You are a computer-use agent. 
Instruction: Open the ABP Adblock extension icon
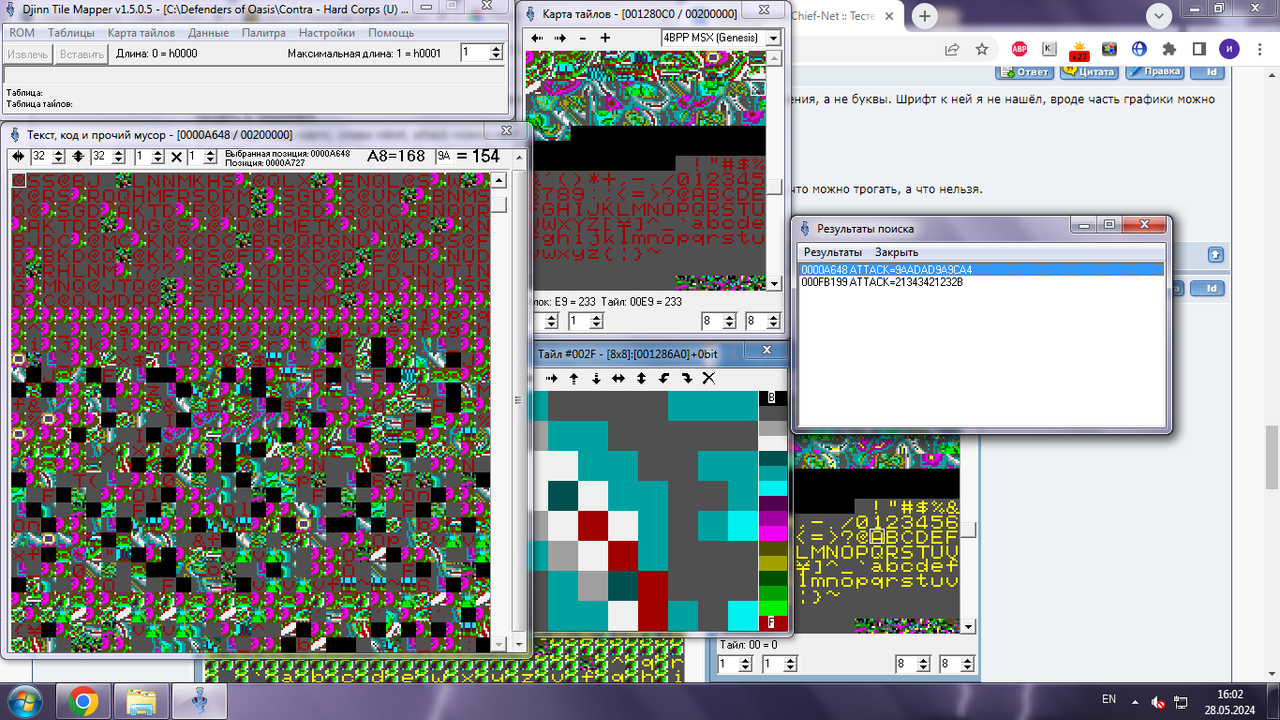coord(1019,49)
